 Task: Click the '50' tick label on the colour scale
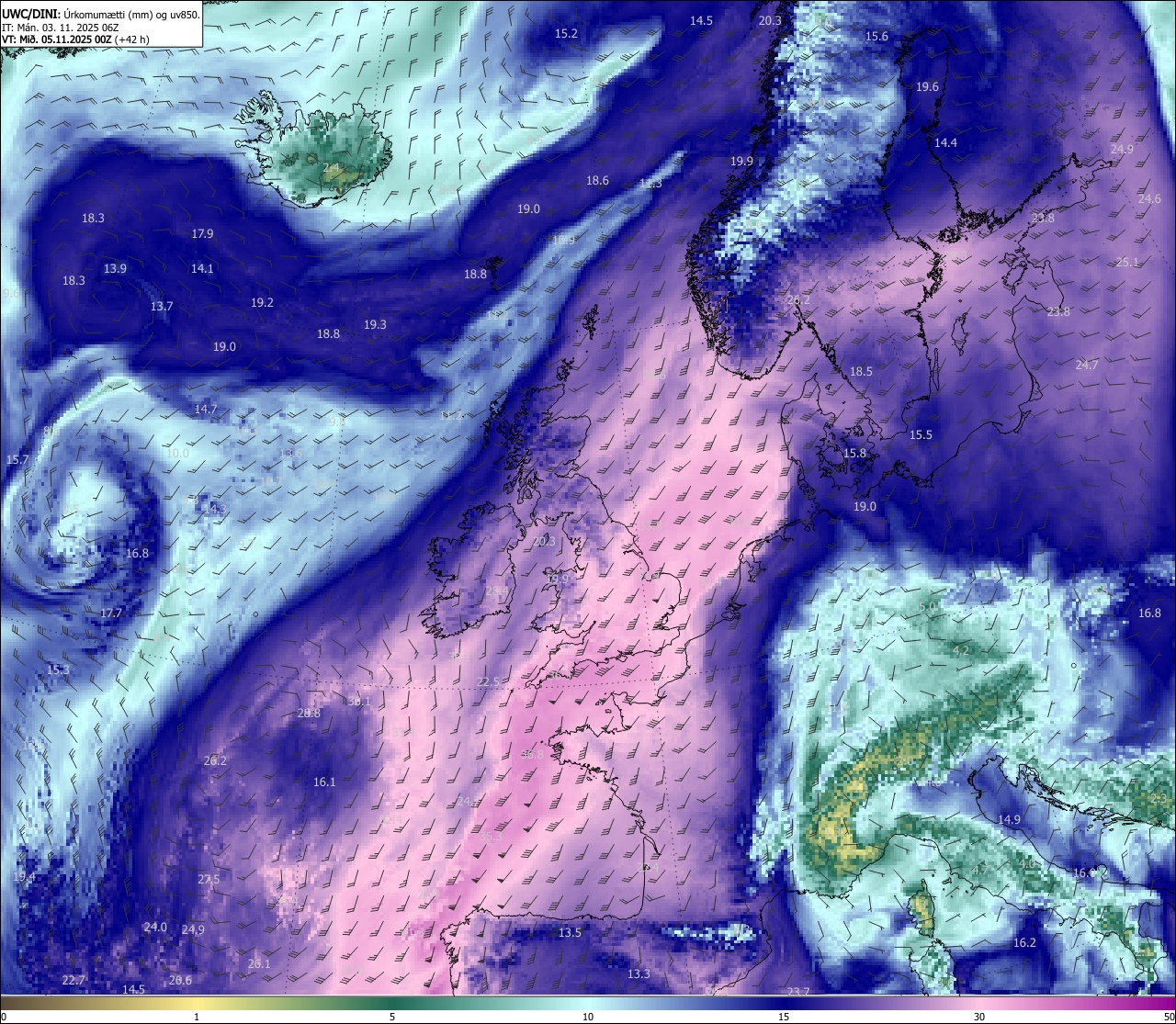[x=1169, y=1017]
